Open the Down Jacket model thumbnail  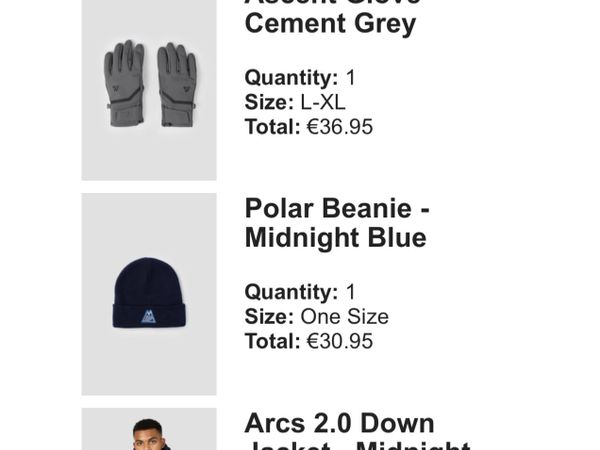(x=149, y=430)
